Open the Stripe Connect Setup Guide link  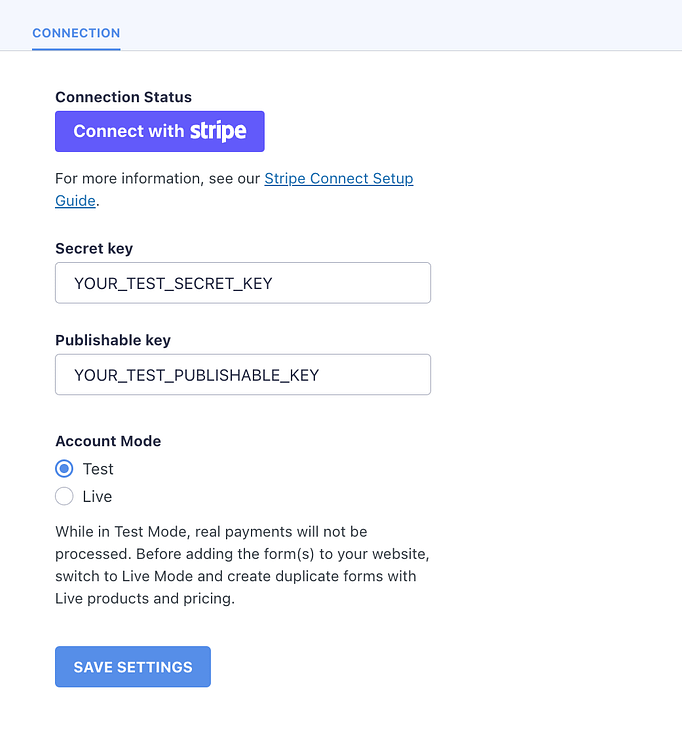coord(338,179)
